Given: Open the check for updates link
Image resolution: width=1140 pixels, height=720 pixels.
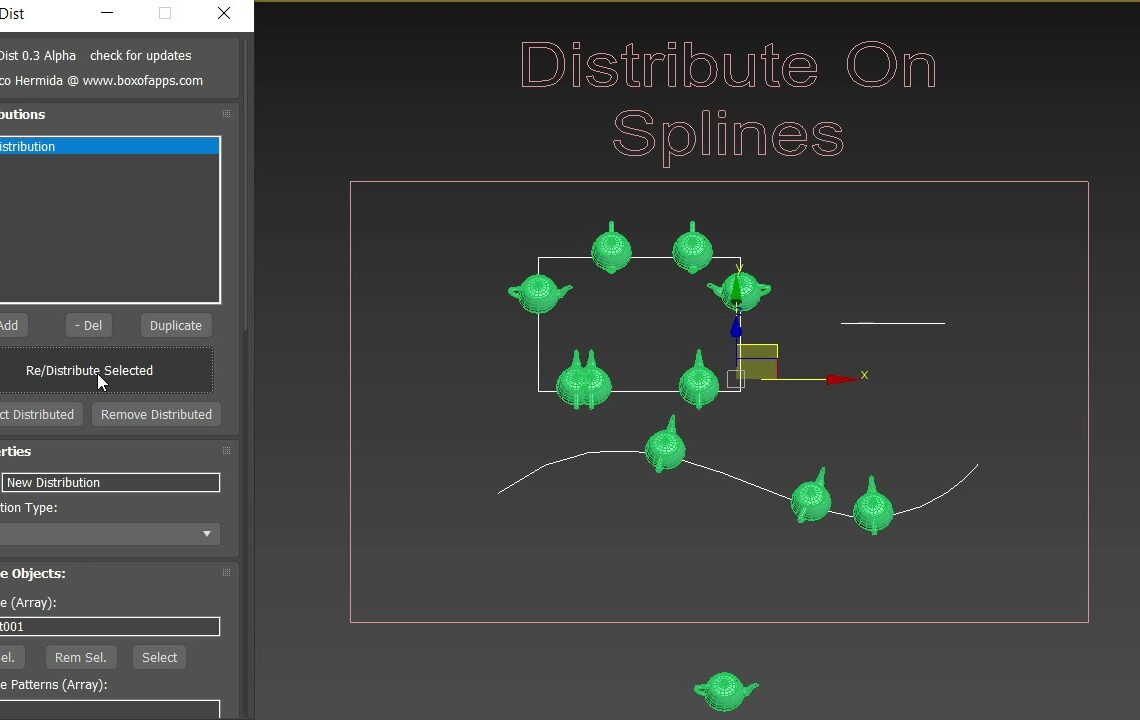Looking at the screenshot, I should pyautogui.click(x=140, y=56).
